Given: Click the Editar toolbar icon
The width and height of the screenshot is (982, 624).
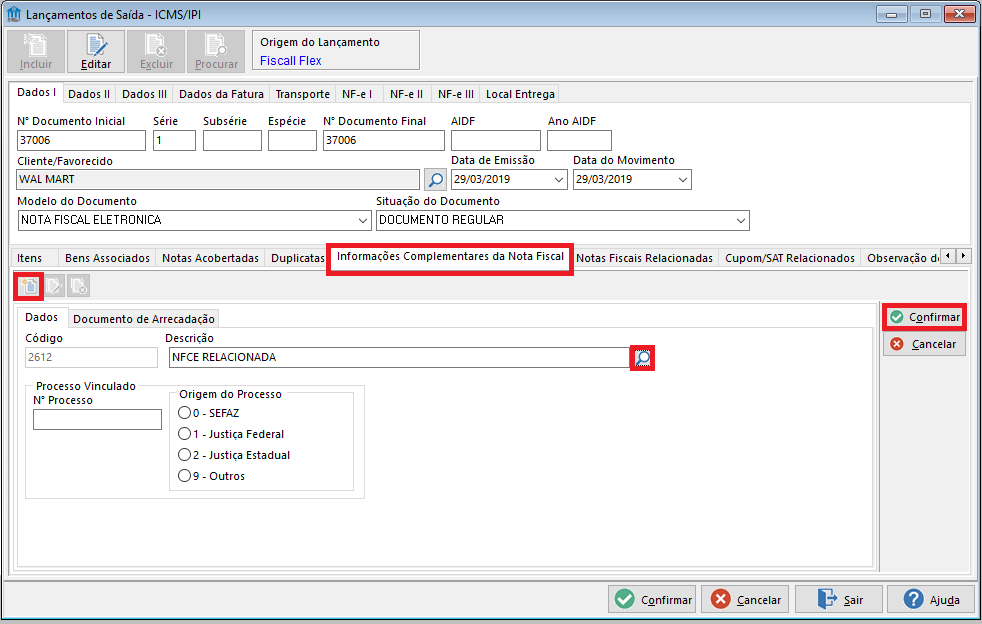Looking at the screenshot, I should (96, 51).
